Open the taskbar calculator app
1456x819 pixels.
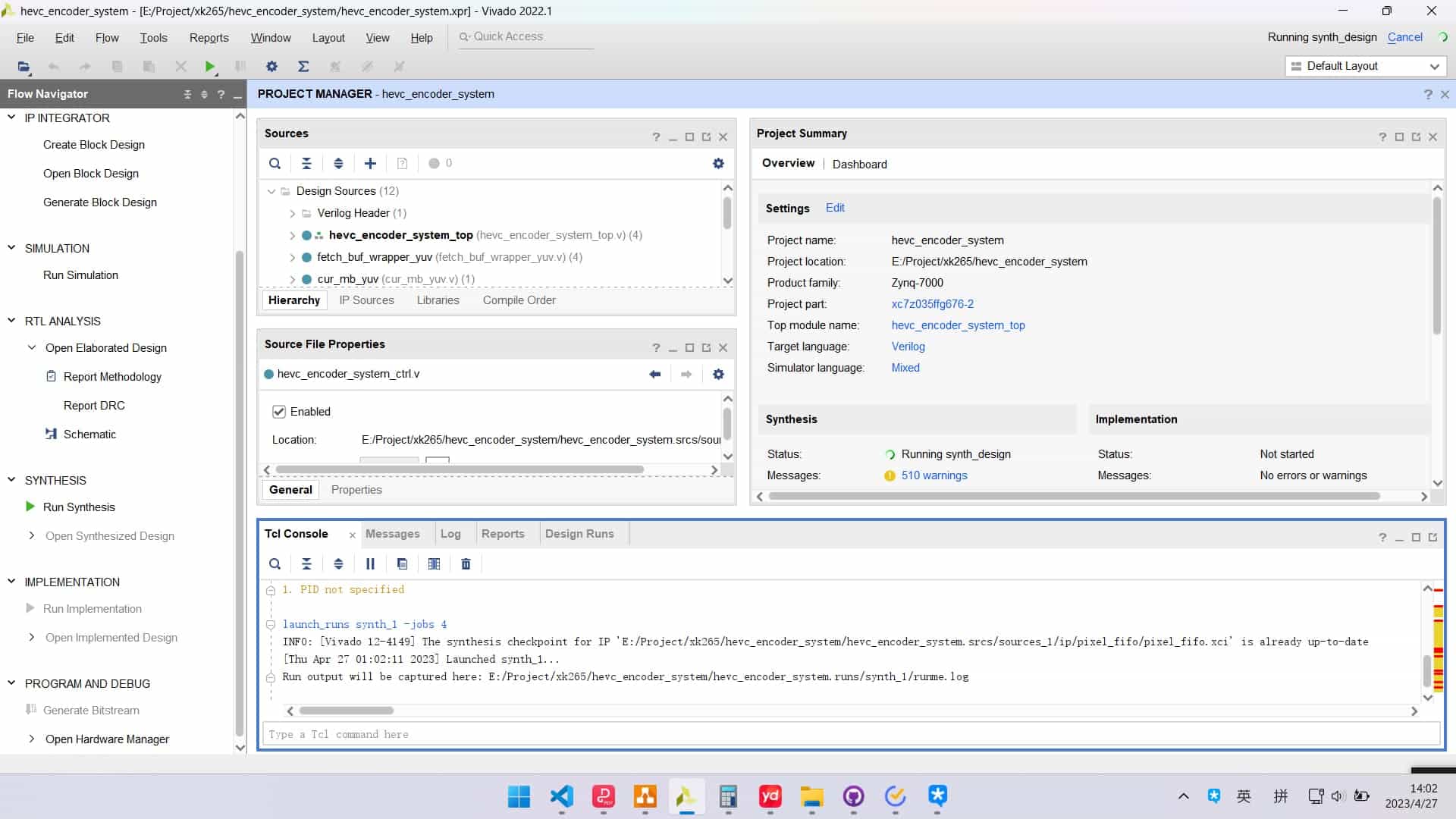(728, 796)
